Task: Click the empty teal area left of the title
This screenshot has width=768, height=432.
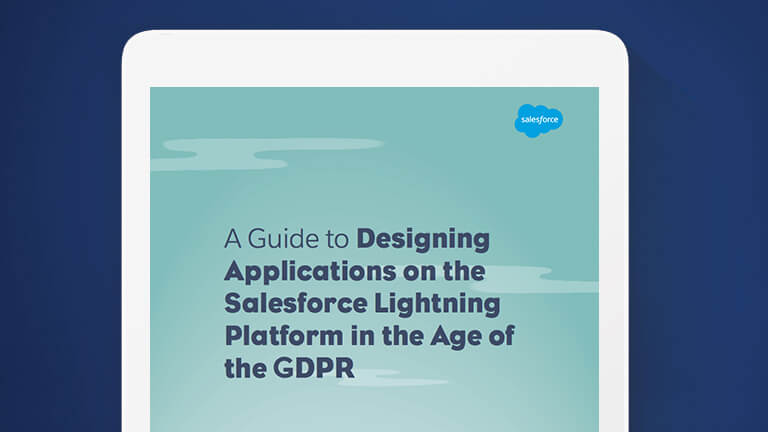Action: (185, 300)
